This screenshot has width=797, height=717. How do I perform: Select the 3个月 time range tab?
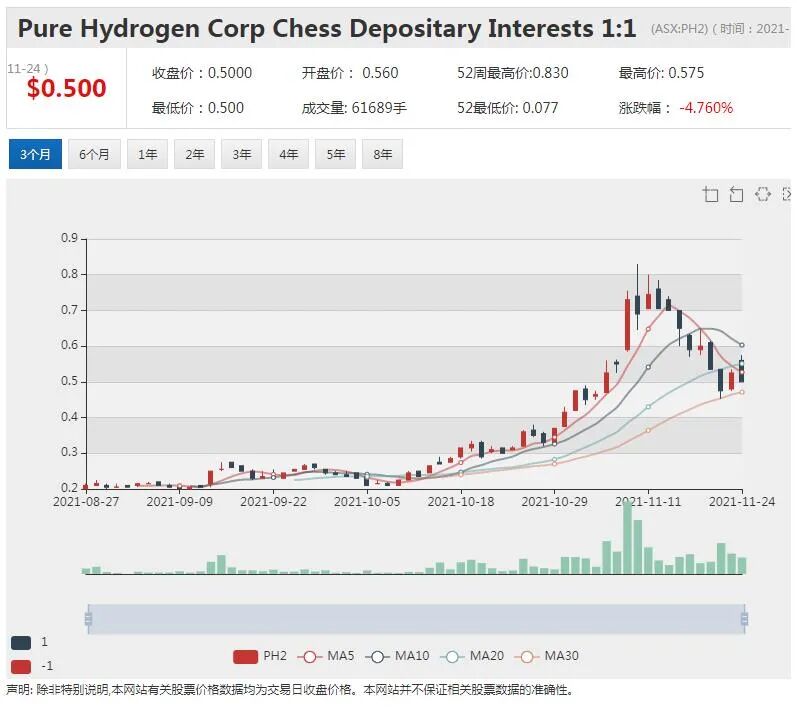[35, 154]
